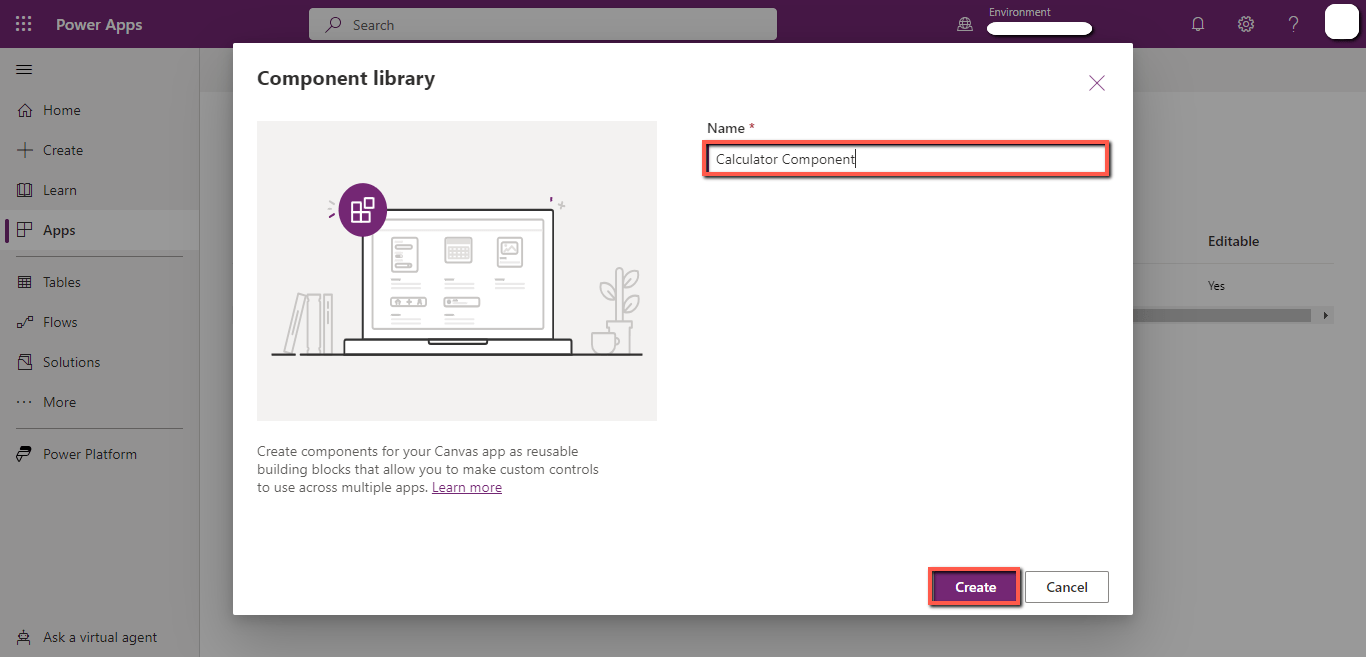Click the Cancel button
This screenshot has width=1366, height=657.
pyautogui.click(x=1067, y=587)
